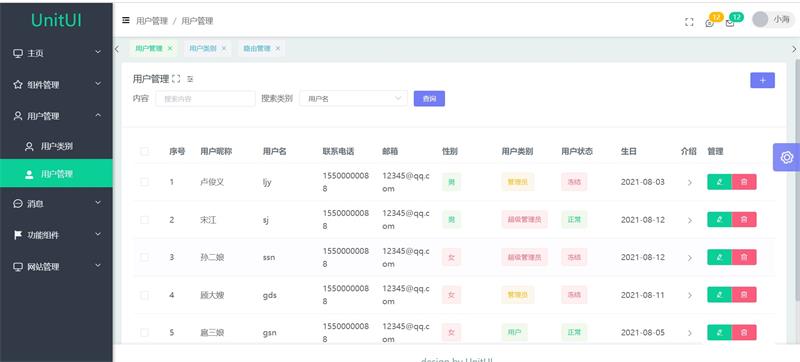
Task: Click the collapse icon next to 用户管理 title
Action: click(x=190, y=79)
